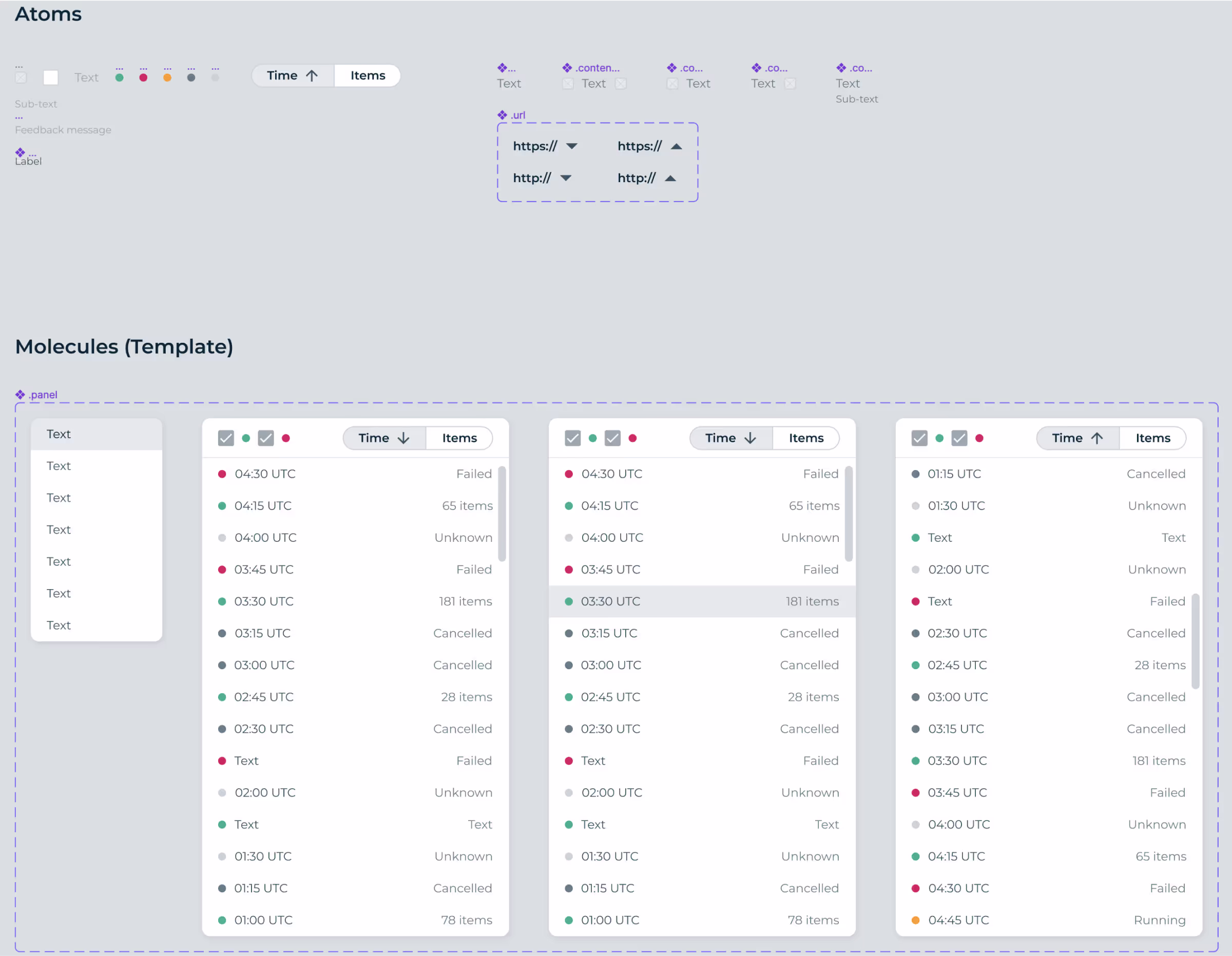Viewport: 1232px width, 956px height.
Task: Toggle the white checkbox in Atoms row
Action: click(x=51, y=78)
